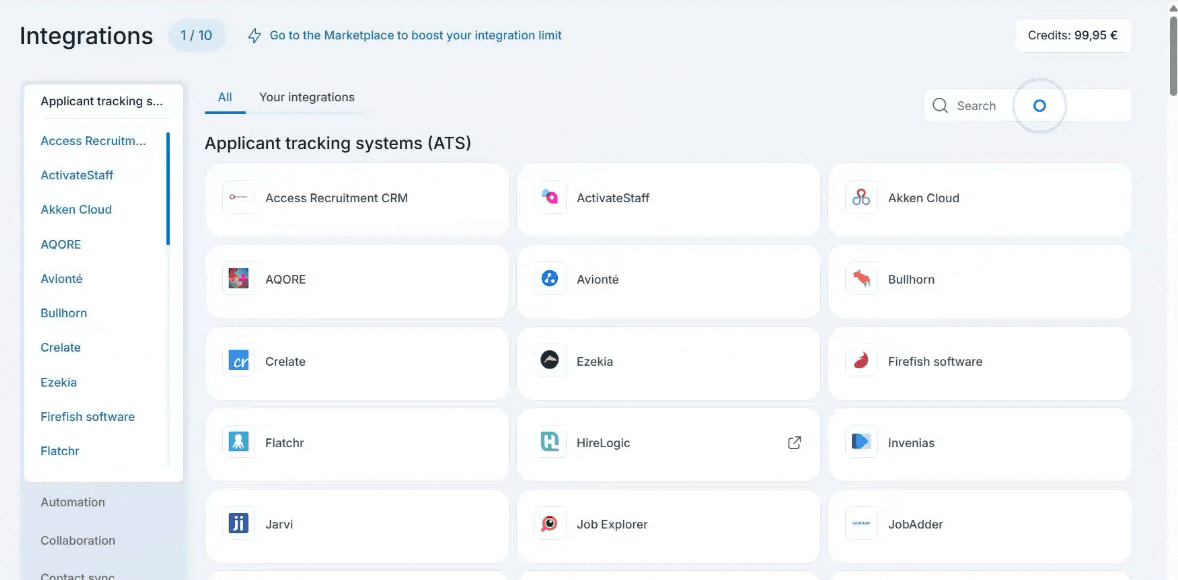Click the Avionté logo icon
1178x580 pixels.
[550, 279]
